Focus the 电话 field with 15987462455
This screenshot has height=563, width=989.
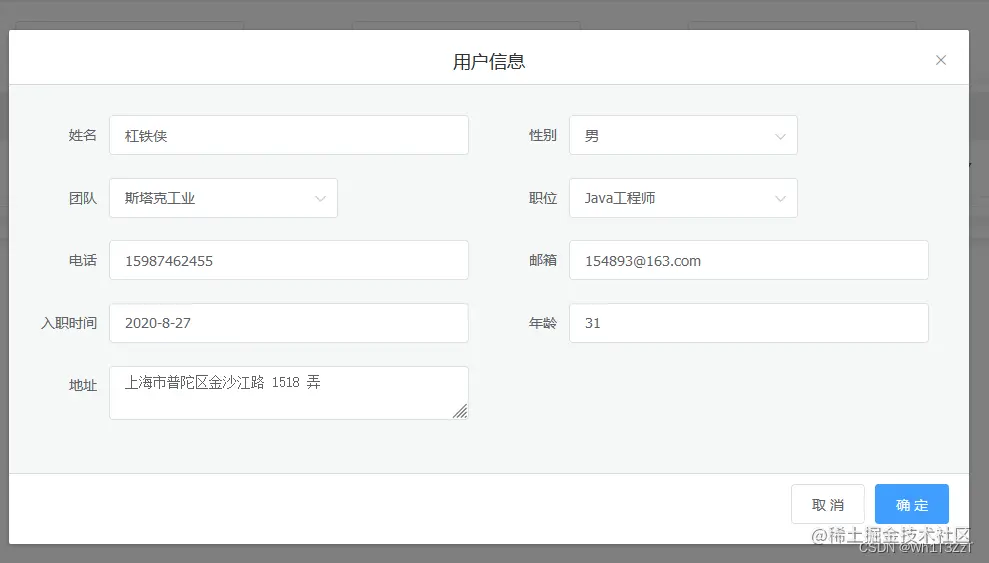click(x=289, y=260)
